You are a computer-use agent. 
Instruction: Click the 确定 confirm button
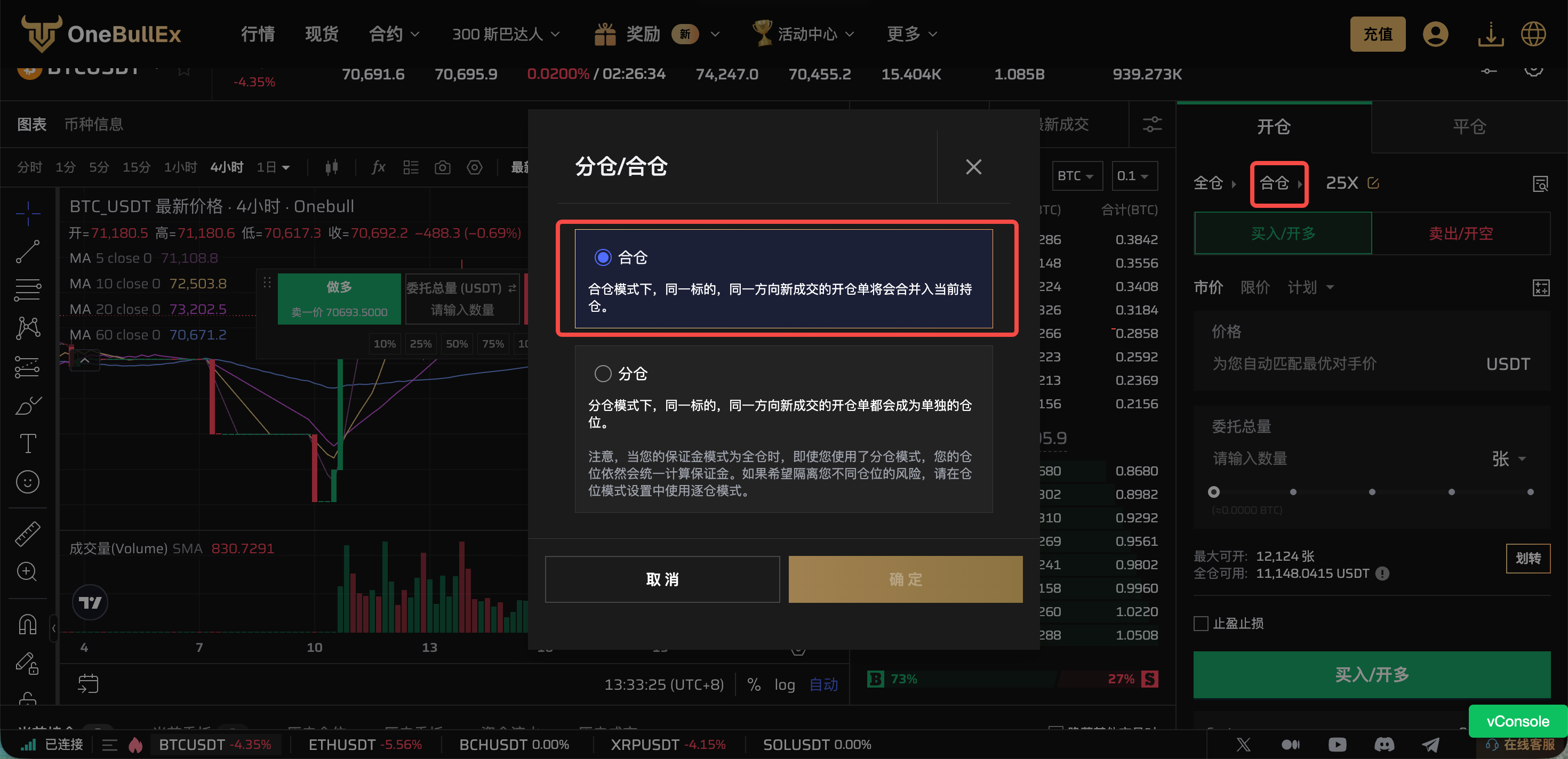pos(905,579)
